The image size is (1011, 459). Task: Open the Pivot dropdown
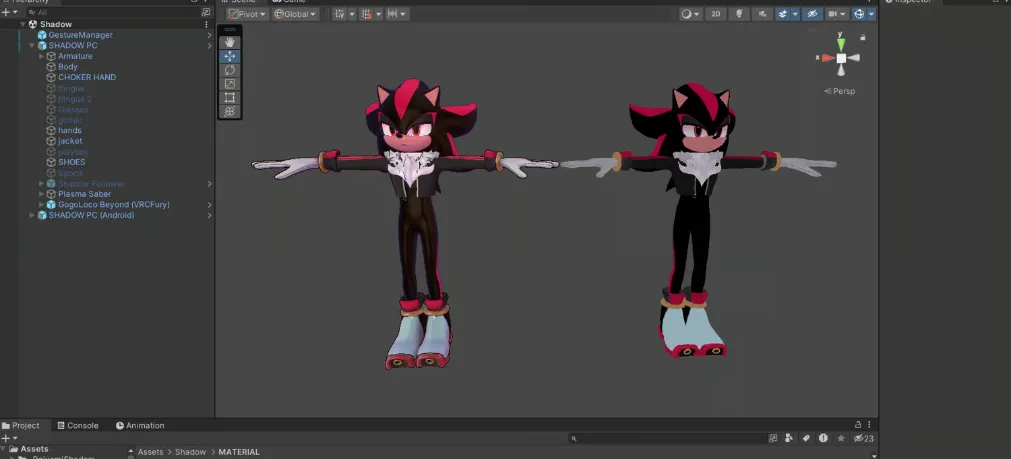pos(247,14)
